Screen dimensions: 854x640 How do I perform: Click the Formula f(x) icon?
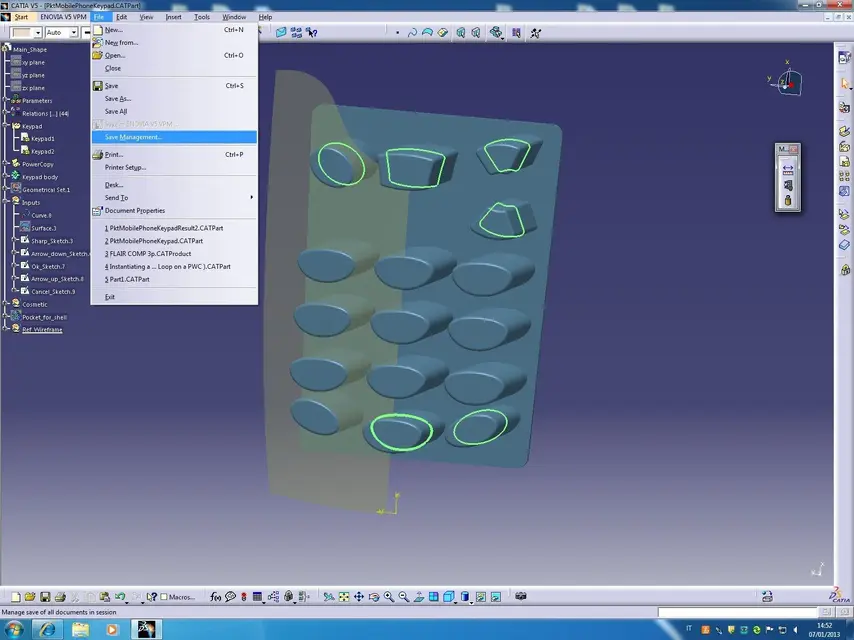pos(215,597)
